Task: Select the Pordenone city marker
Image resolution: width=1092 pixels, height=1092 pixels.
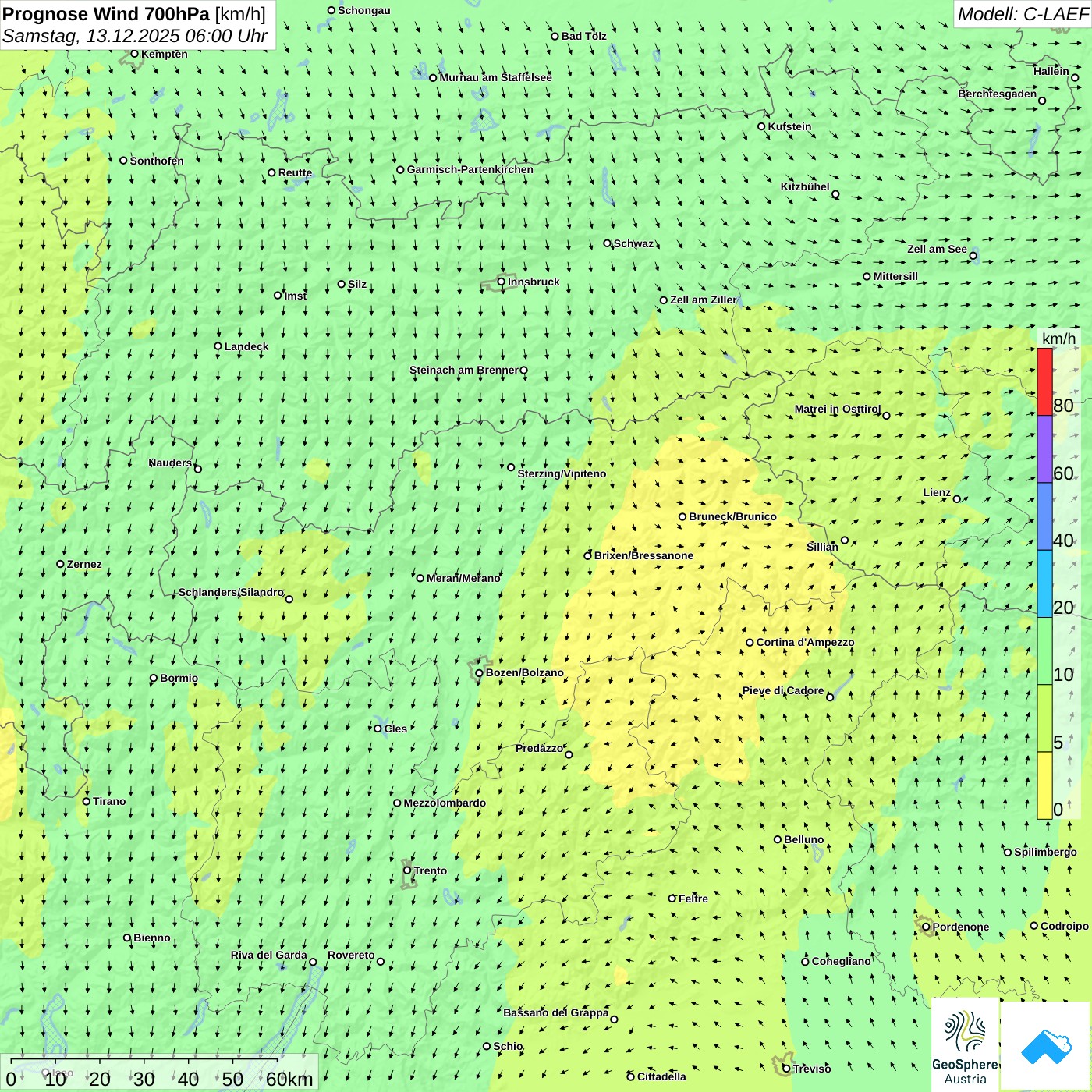Action: click(926, 927)
